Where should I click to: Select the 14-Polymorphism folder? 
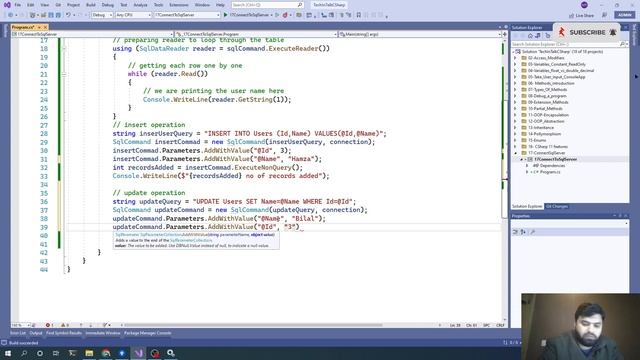(x=544, y=134)
